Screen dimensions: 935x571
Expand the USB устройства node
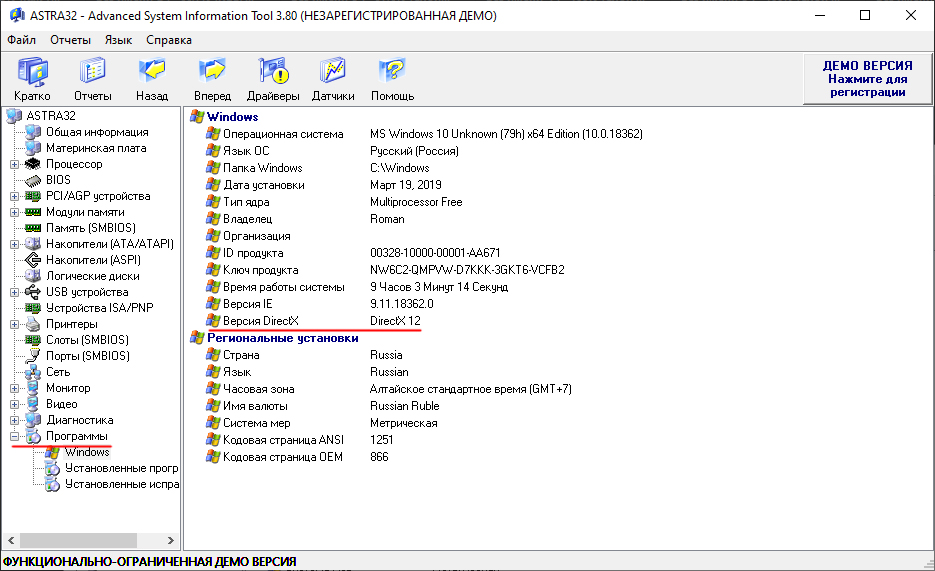(x=15, y=292)
